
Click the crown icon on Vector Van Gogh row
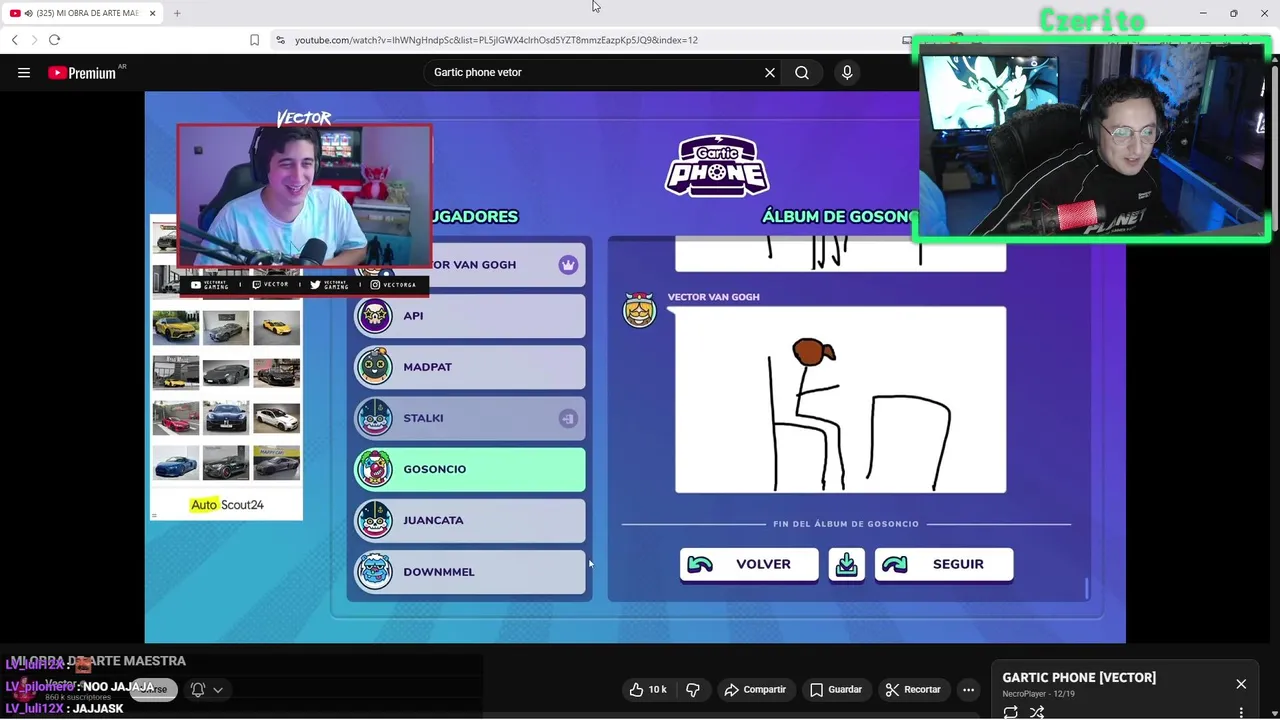[x=568, y=265]
